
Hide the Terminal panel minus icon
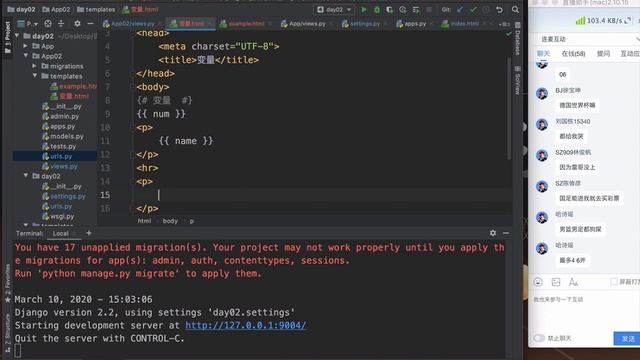click(506, 233)
